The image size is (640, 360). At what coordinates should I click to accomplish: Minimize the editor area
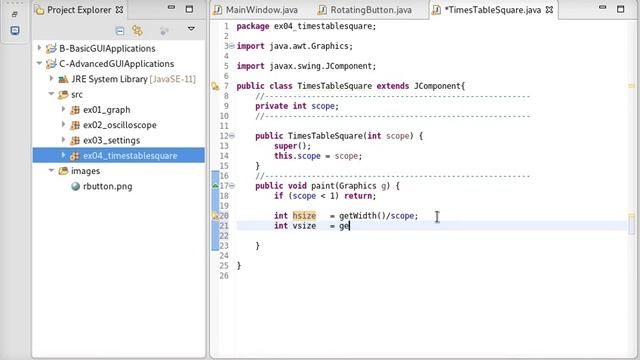click(x=602, y=7)
